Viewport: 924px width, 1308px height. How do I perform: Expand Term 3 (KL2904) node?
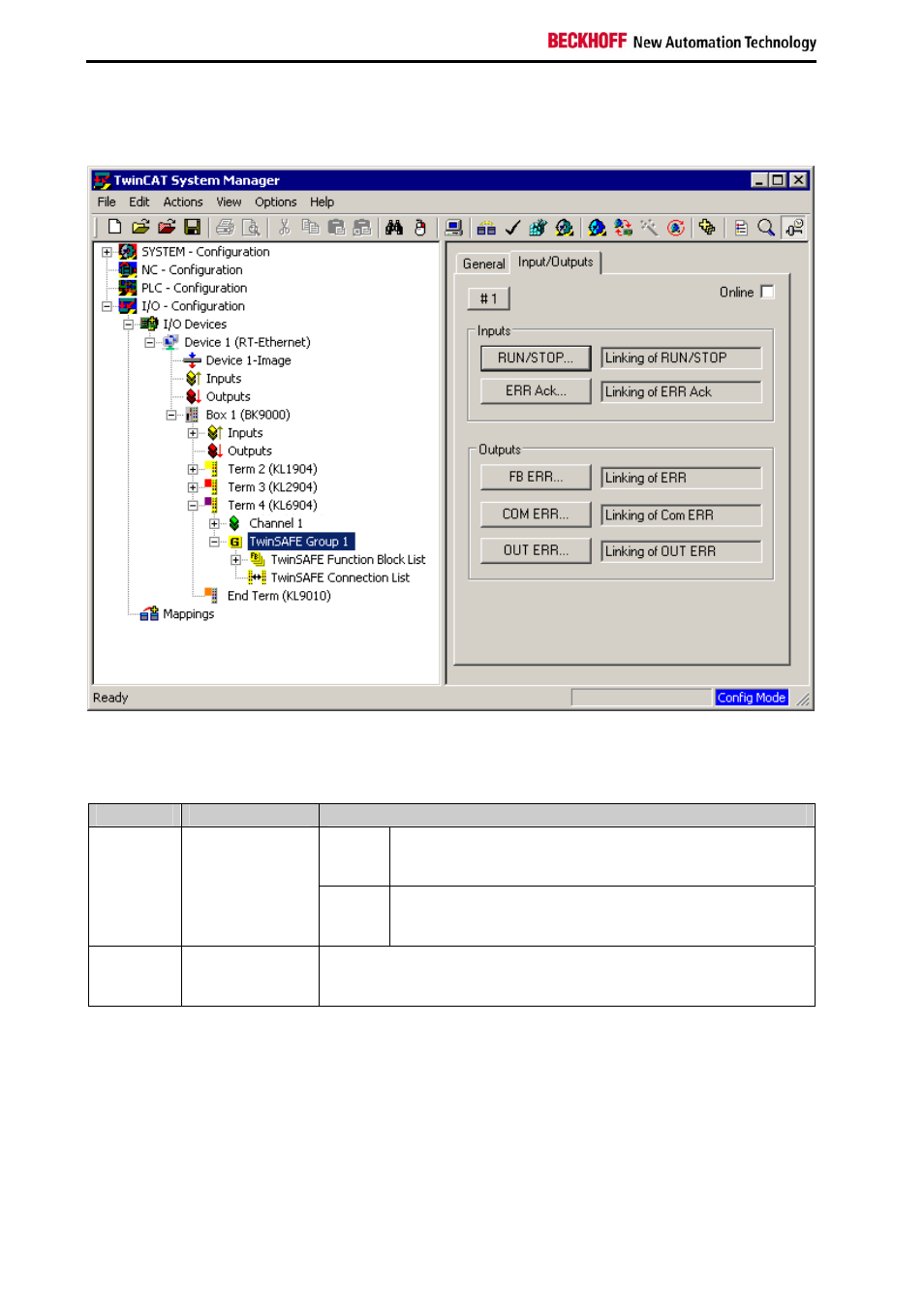pos(193,487)
